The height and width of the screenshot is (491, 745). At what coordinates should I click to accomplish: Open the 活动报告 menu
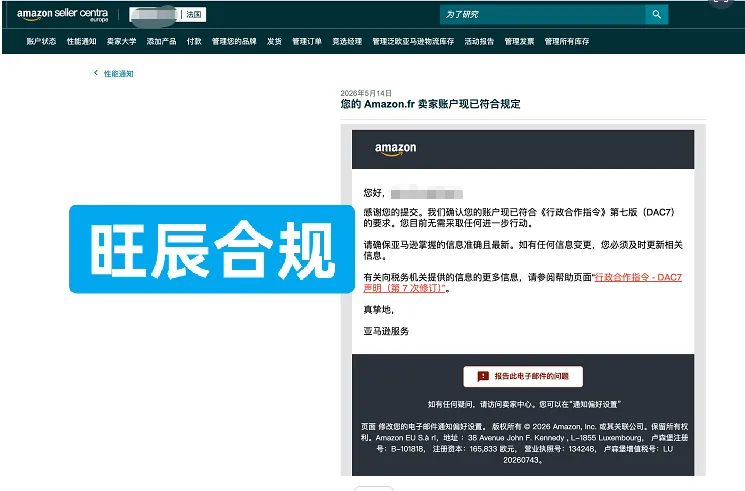(x=479, y=41)
